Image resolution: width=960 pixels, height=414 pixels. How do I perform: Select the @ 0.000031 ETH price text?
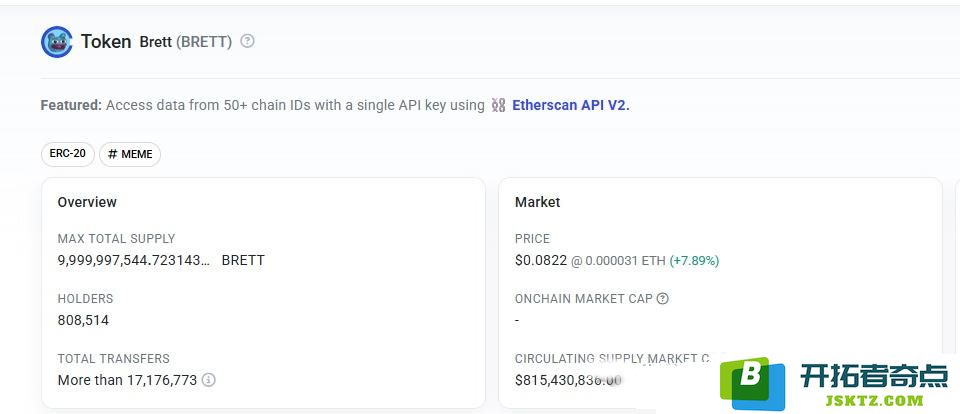[618, 261]
